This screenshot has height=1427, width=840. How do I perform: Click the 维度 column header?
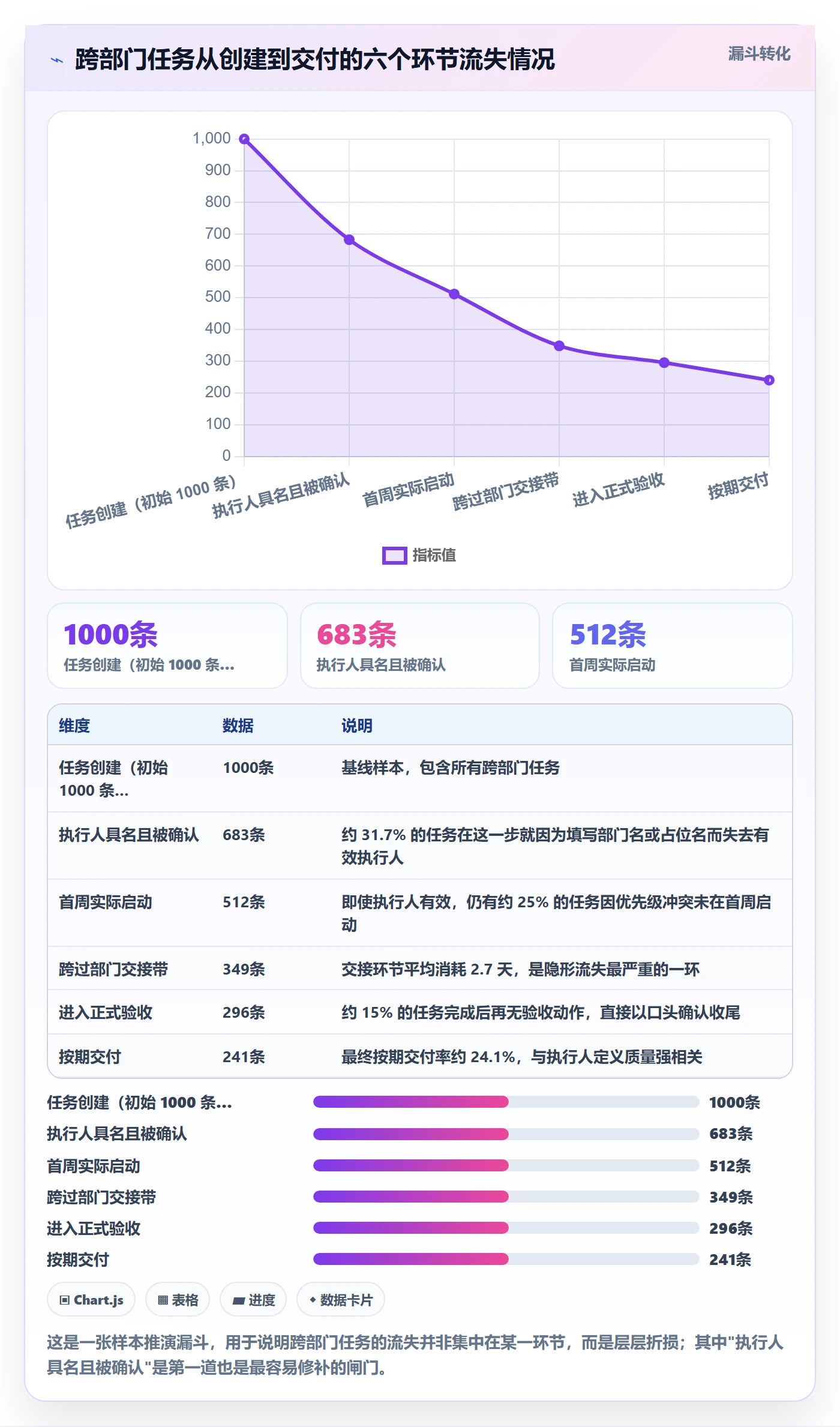coord(74,726)
